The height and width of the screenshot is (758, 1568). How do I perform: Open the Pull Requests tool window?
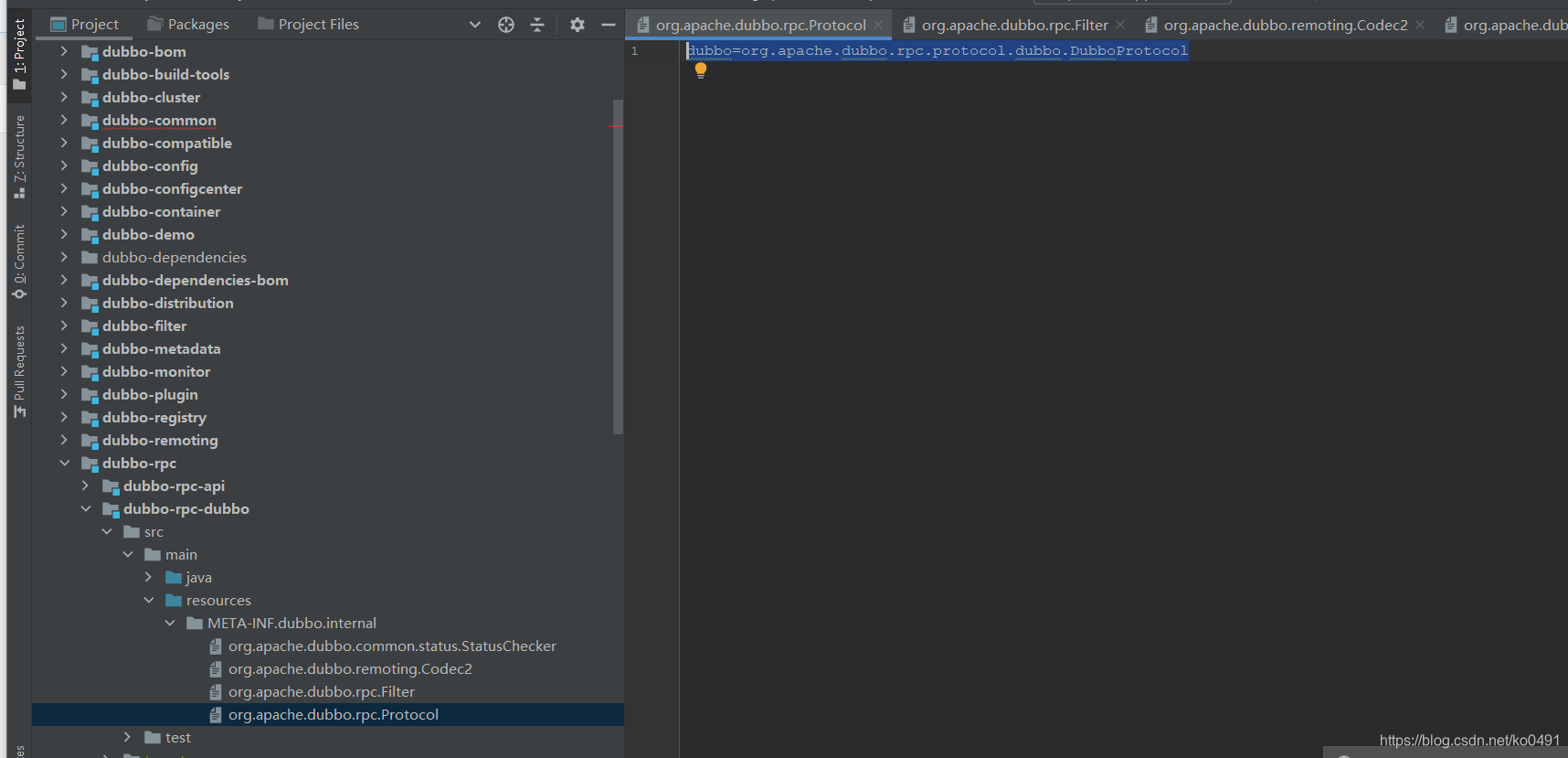pos(19,371)
